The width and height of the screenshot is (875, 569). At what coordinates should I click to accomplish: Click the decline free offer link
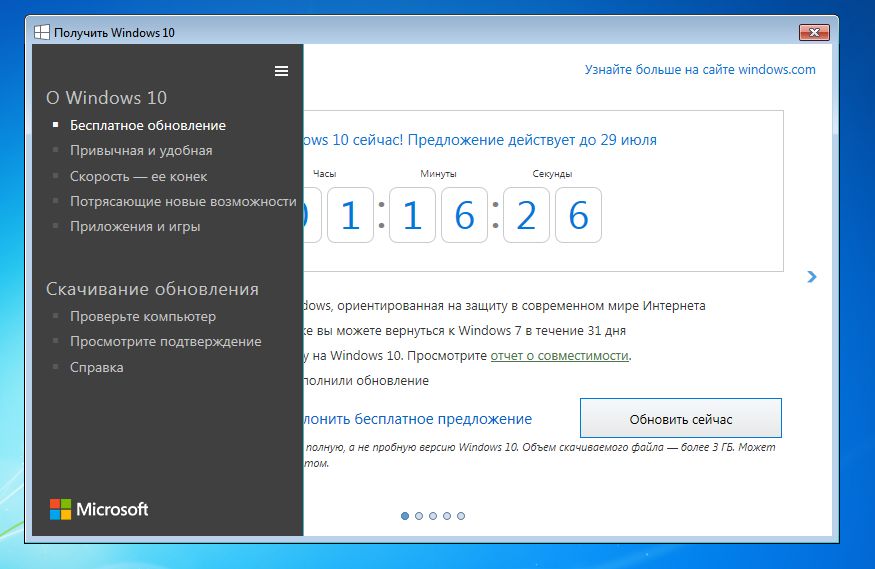click(x=417, y=419)
